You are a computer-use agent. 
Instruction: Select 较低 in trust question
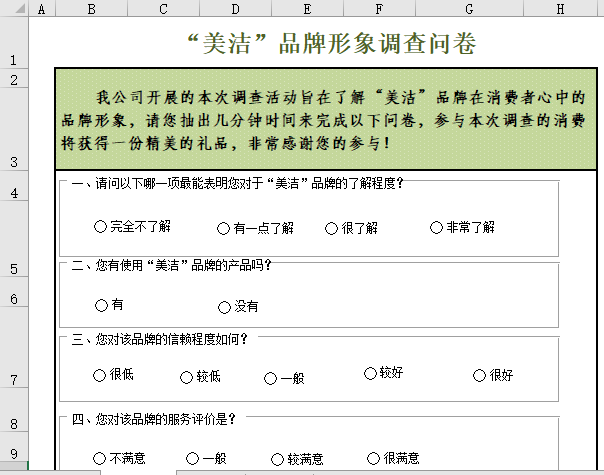click(x=186, y=377)
